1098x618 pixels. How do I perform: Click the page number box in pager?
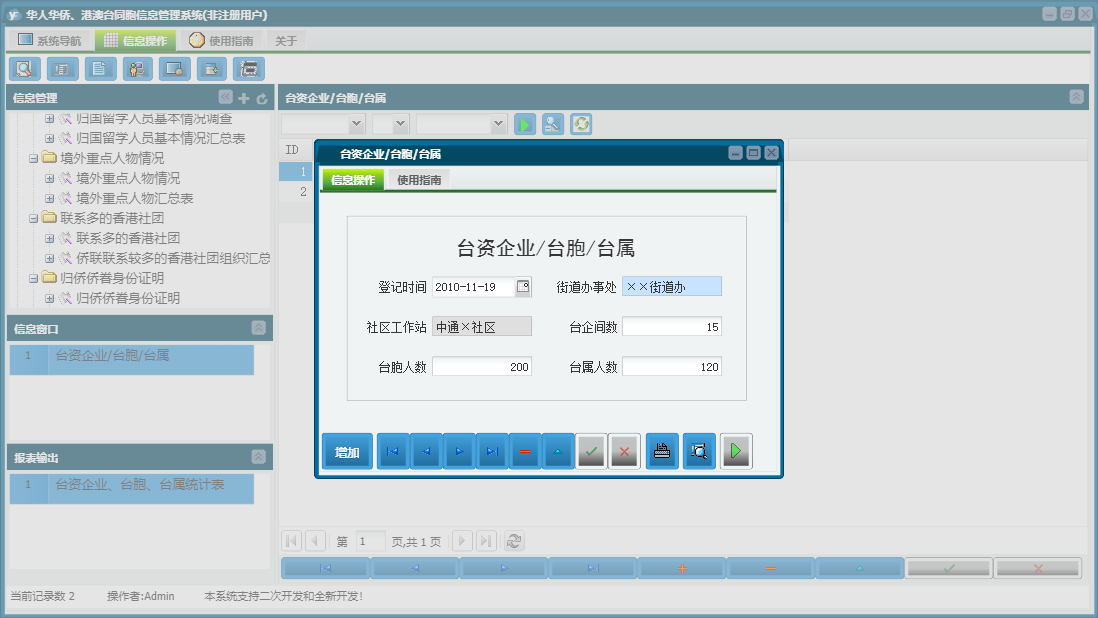pyautogui.click(x=370, y=541)
